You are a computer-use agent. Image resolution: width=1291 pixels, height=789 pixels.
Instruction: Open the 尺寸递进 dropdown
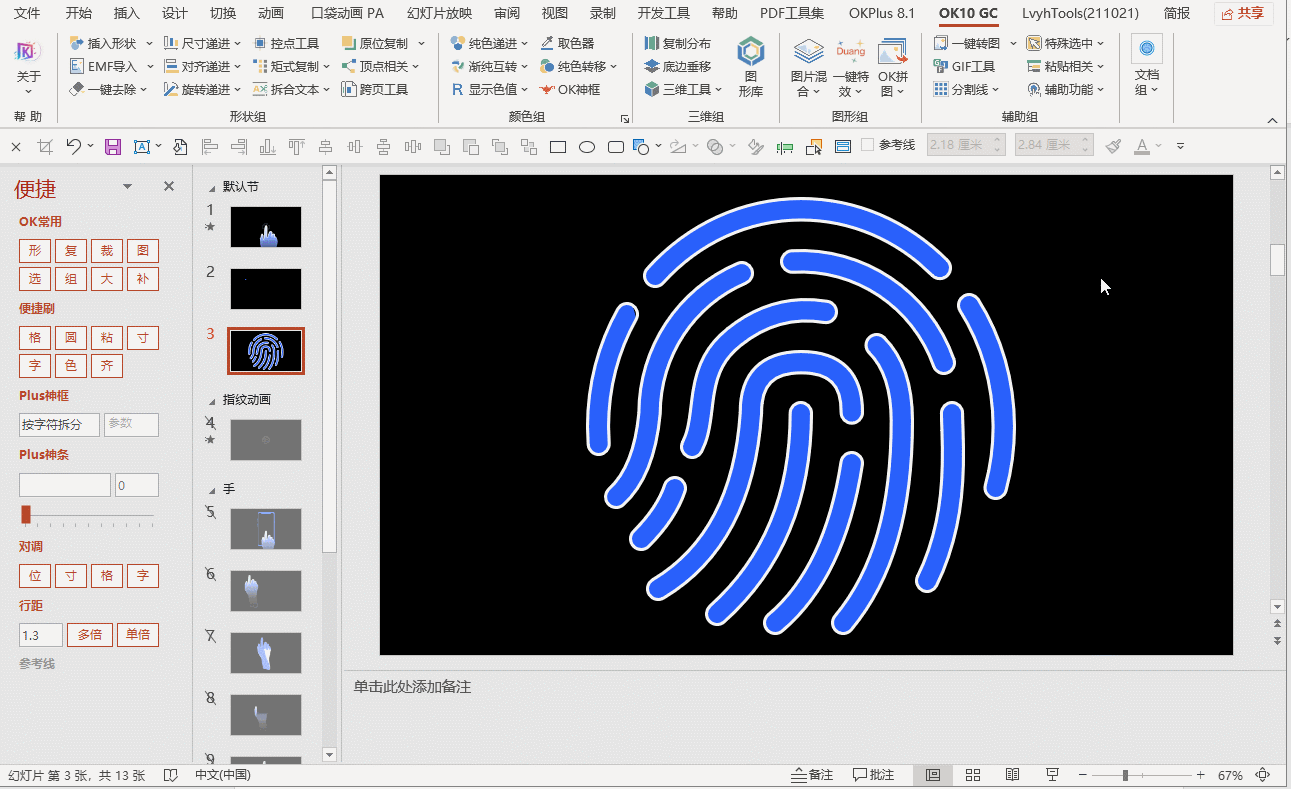point(238,44)
